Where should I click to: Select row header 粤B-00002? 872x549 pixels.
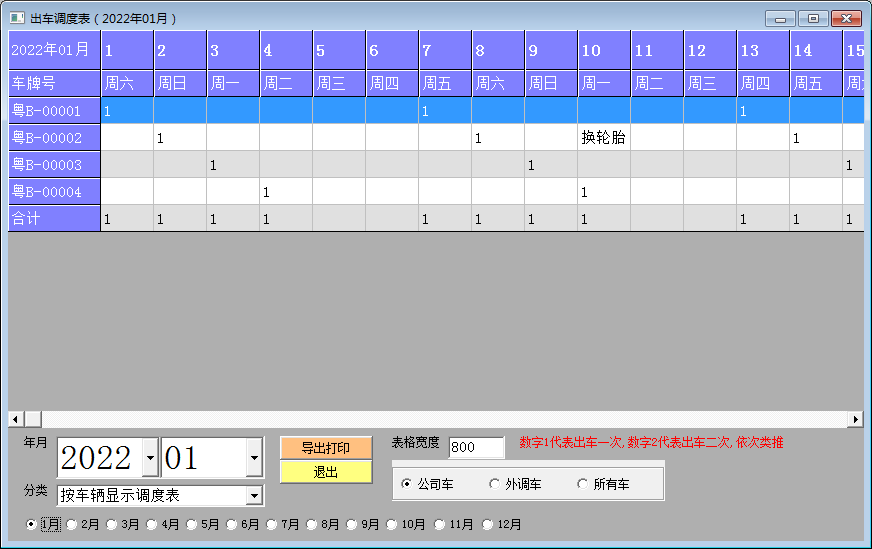point(54,137)
